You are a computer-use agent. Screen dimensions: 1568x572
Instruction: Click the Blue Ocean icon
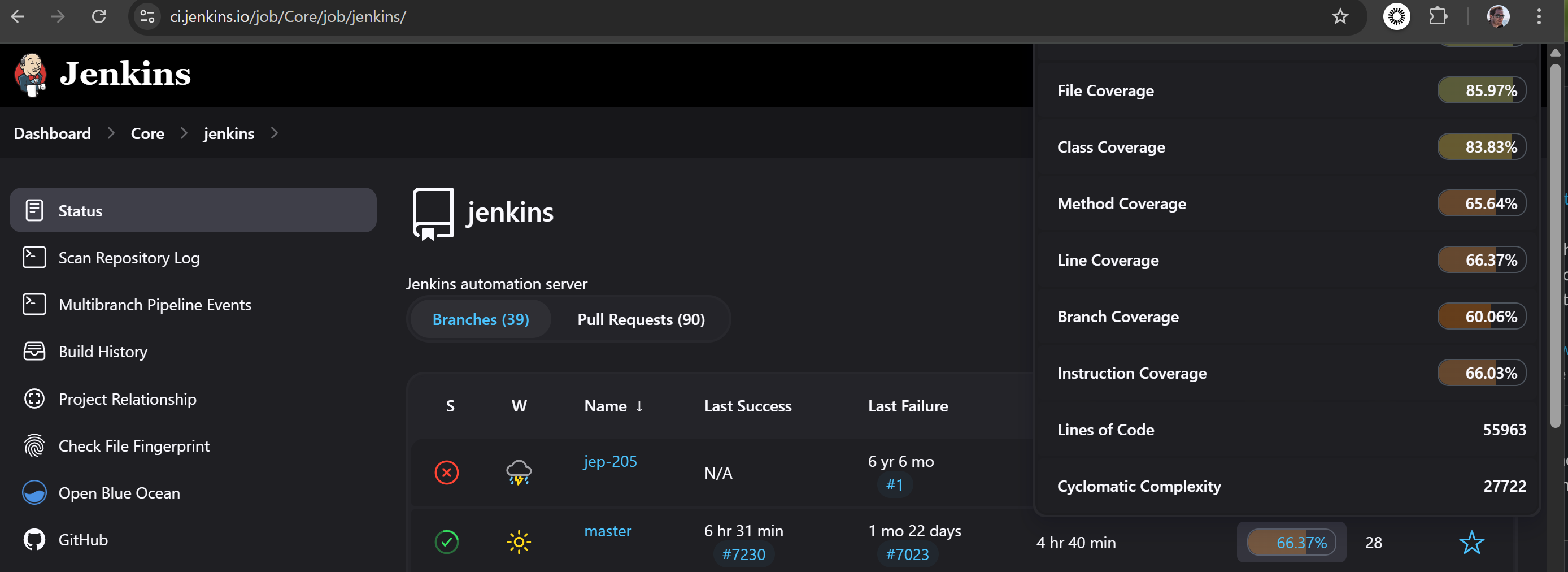click(34, 492)
